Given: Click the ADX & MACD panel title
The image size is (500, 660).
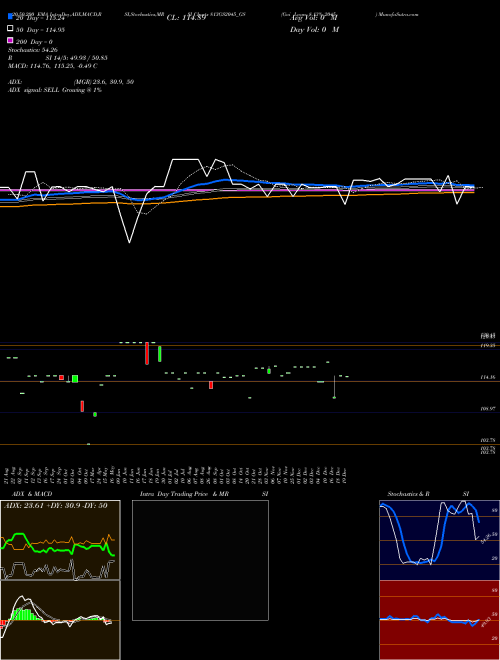Looking at the screenshot, I should click(32, 494).
